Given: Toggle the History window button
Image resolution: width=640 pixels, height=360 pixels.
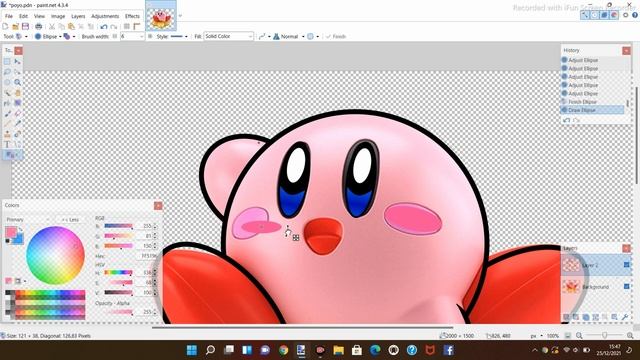Looking at the screenshot, I should tap(595, 15).
